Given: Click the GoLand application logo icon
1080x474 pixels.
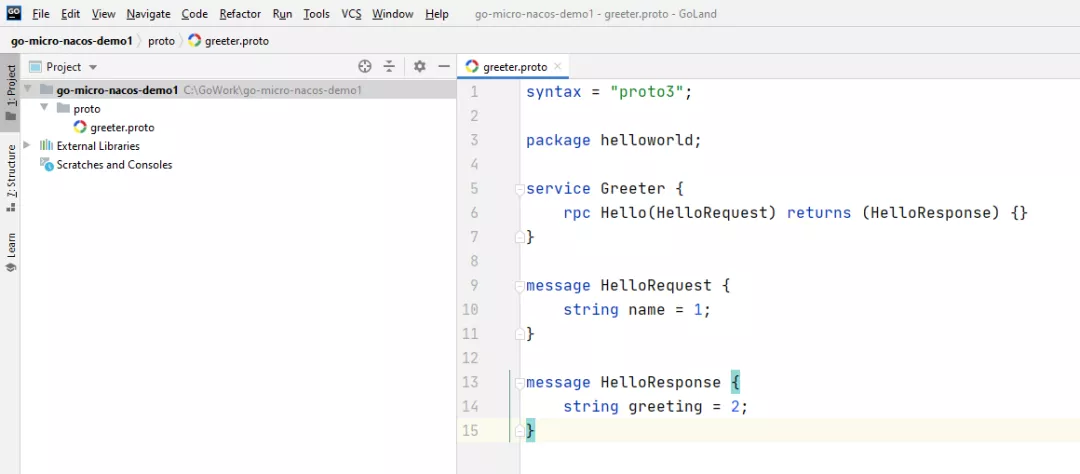Looking at the screenshot, I should (14, 12).
